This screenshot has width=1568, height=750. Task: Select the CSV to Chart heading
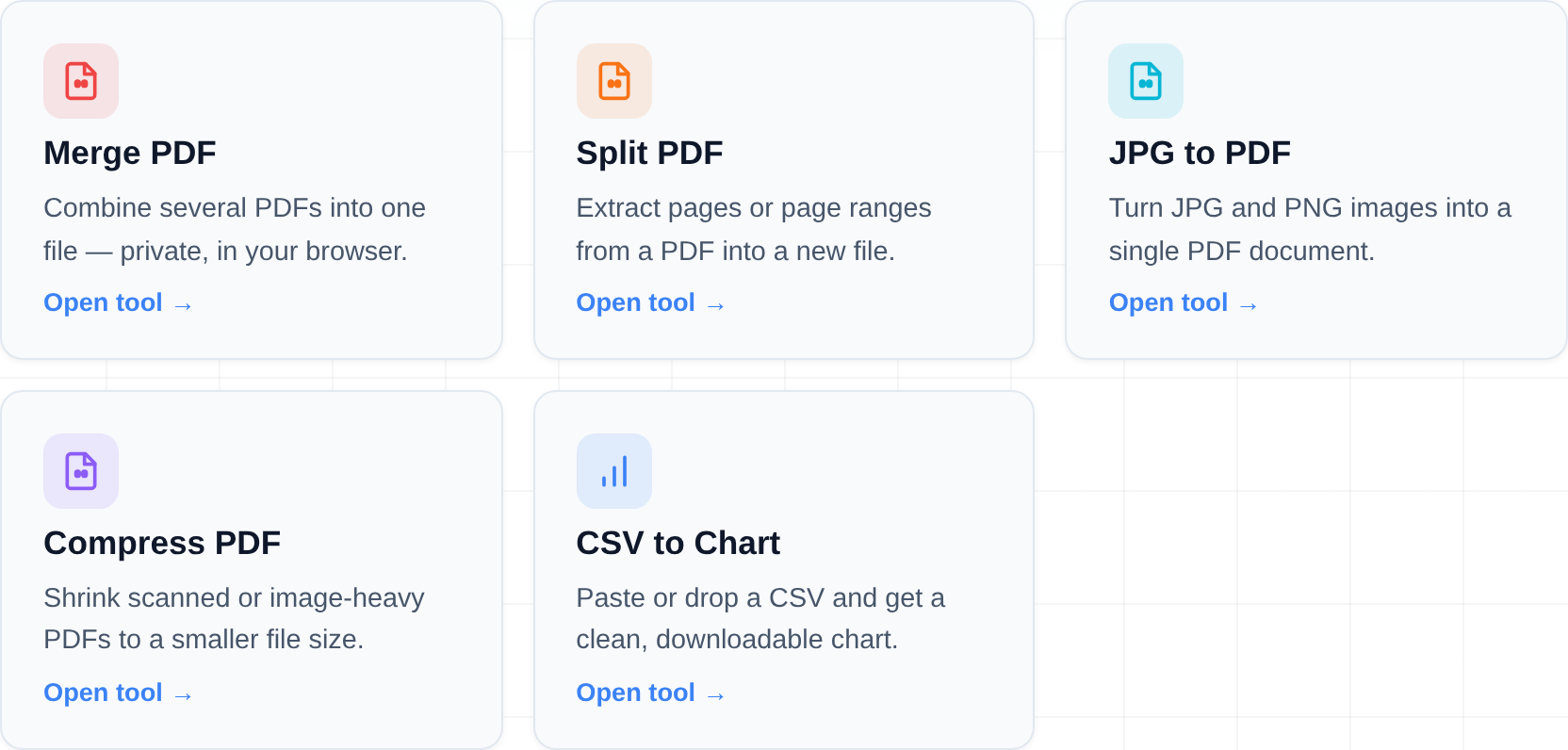click(x=678, y=543)
